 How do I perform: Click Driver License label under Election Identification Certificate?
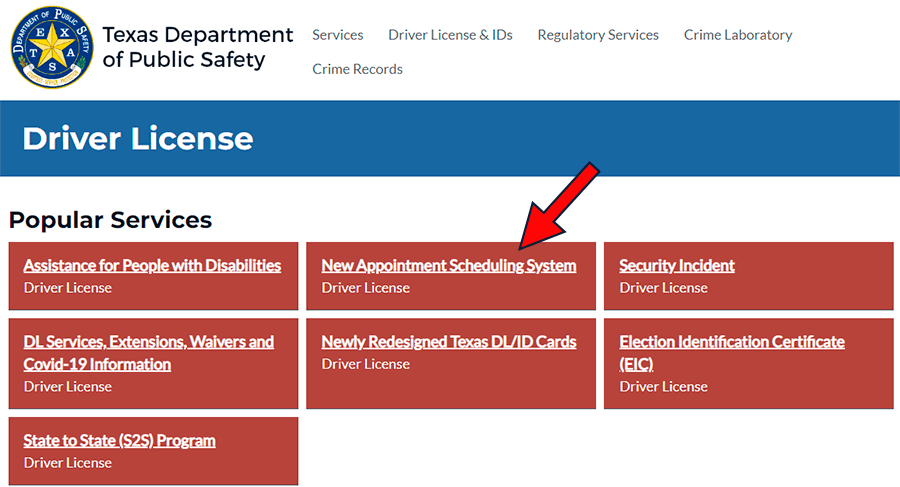[664, 386]
